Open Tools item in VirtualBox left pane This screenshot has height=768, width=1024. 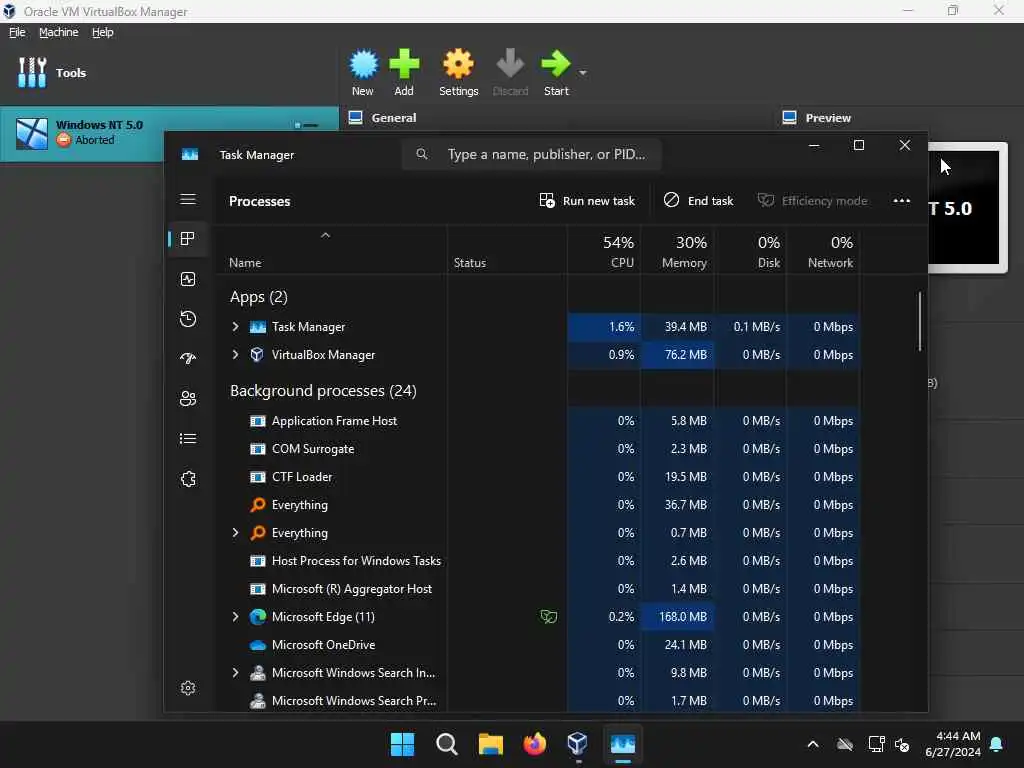[x=52, y=72]
